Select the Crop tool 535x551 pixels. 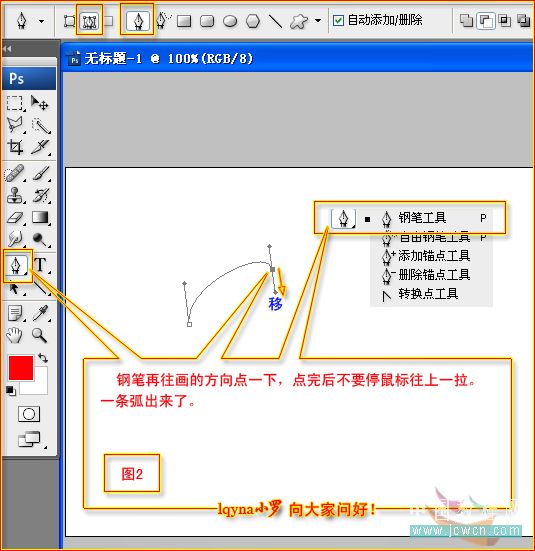point(15,147)
